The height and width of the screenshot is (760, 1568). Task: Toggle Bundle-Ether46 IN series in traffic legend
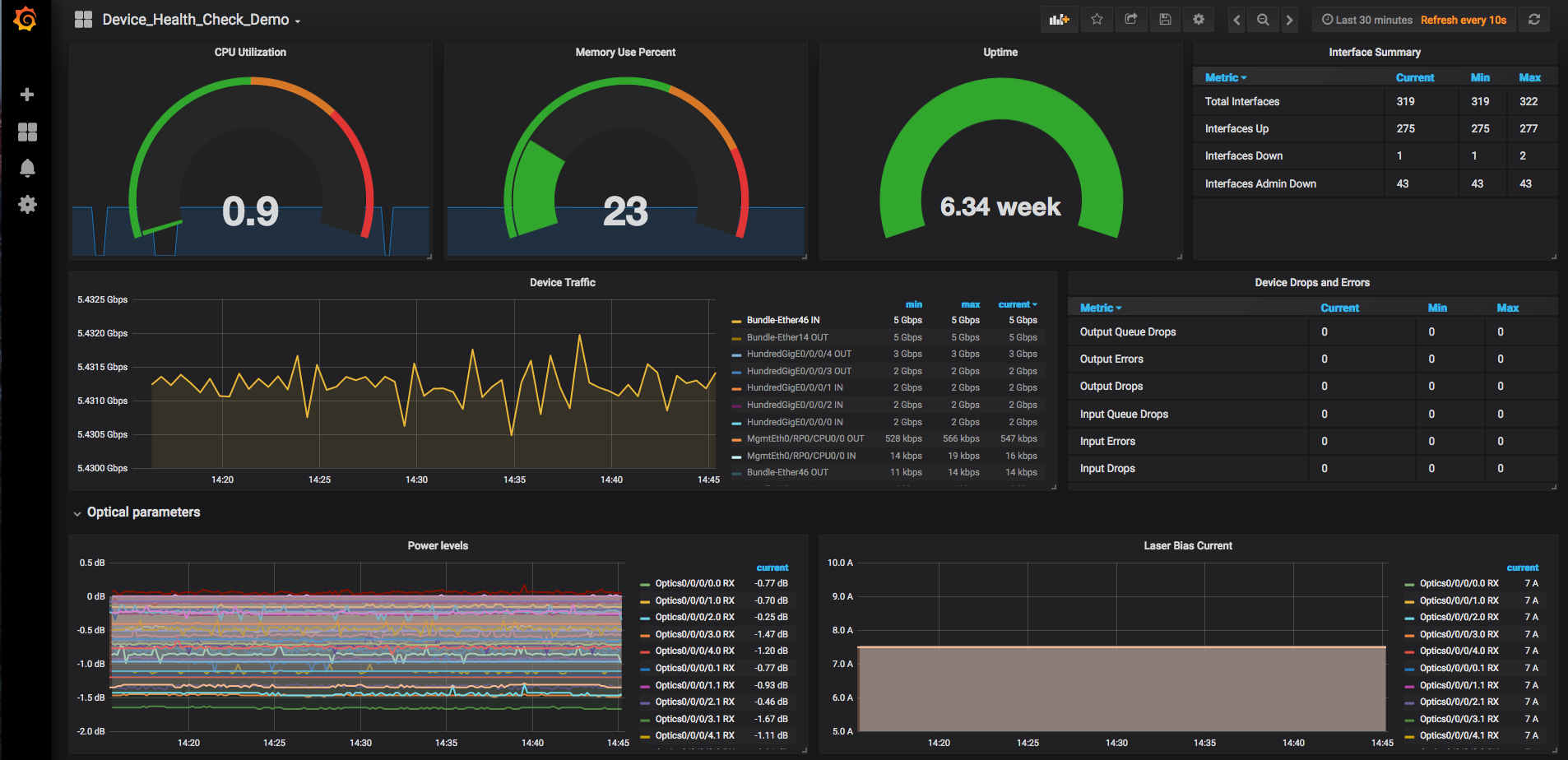point(783,320)
